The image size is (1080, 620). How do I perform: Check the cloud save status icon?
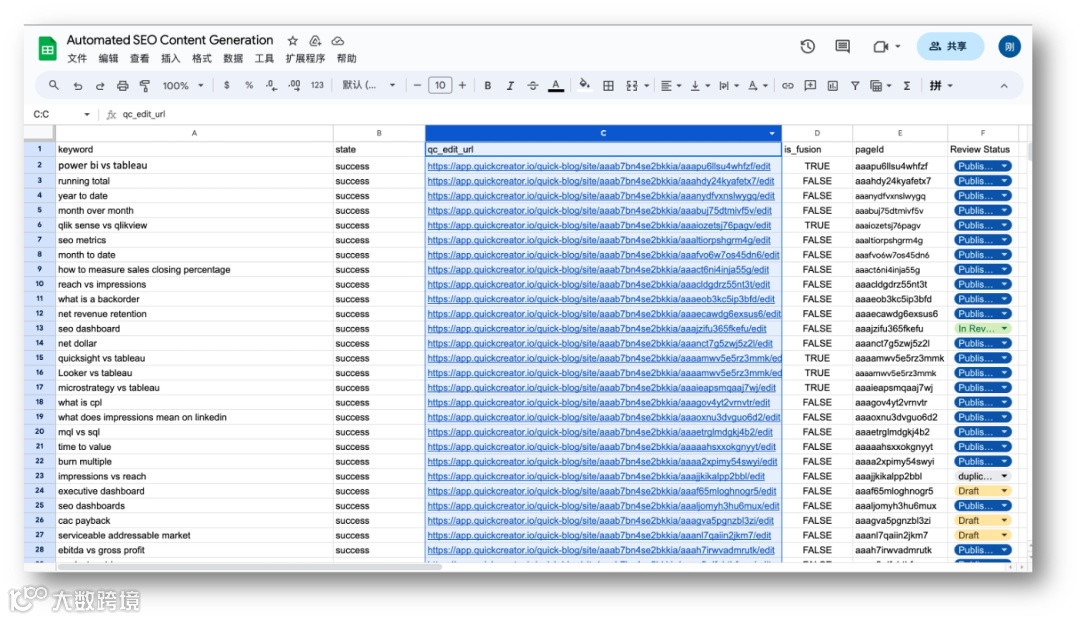338,41
